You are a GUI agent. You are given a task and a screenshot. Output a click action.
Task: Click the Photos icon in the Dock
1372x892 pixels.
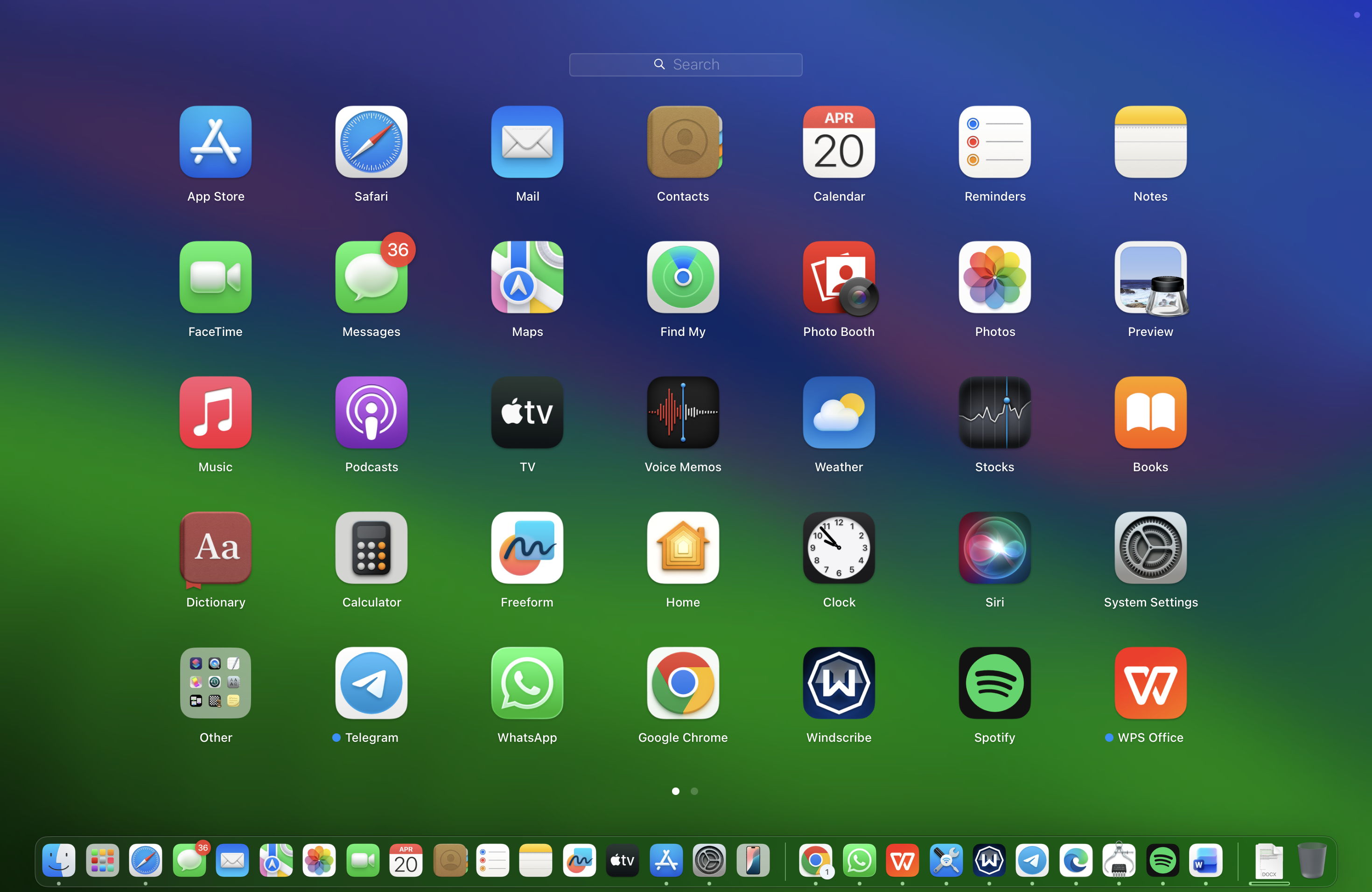pyautogui.click(x=319, y=861)
